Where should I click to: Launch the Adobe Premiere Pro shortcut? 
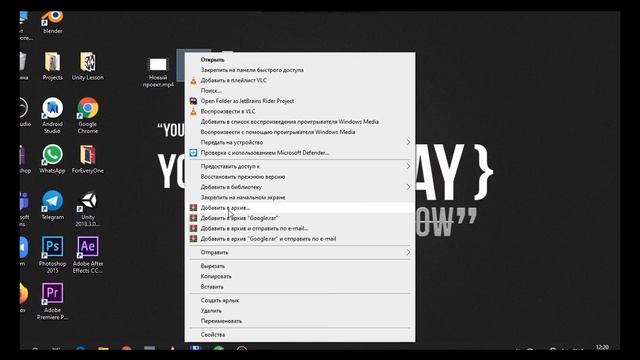pyautogui.click(x=53, y=302)
